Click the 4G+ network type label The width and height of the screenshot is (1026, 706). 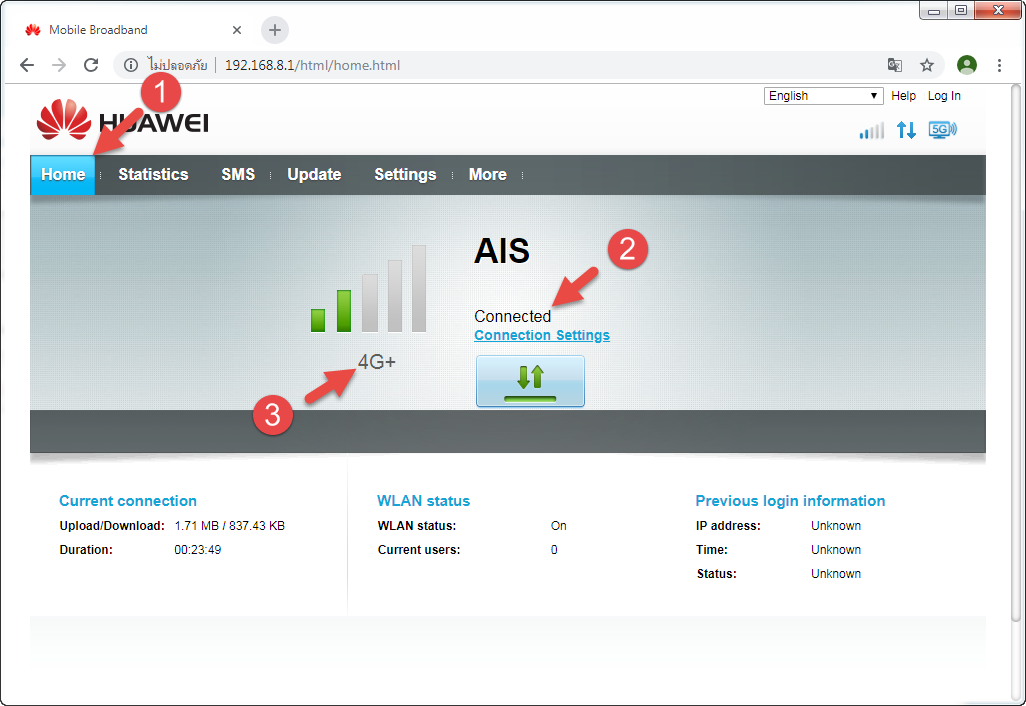point(376,362)
